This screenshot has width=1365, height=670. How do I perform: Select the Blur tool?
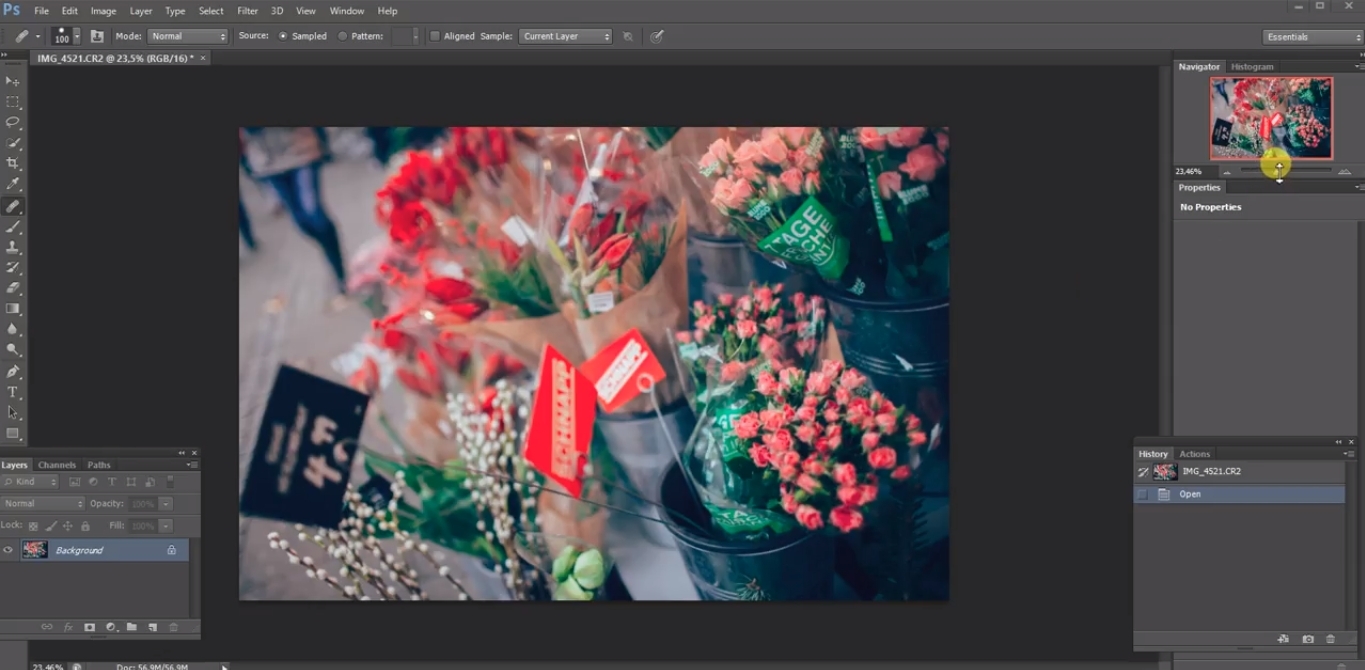tap(13, 329)
